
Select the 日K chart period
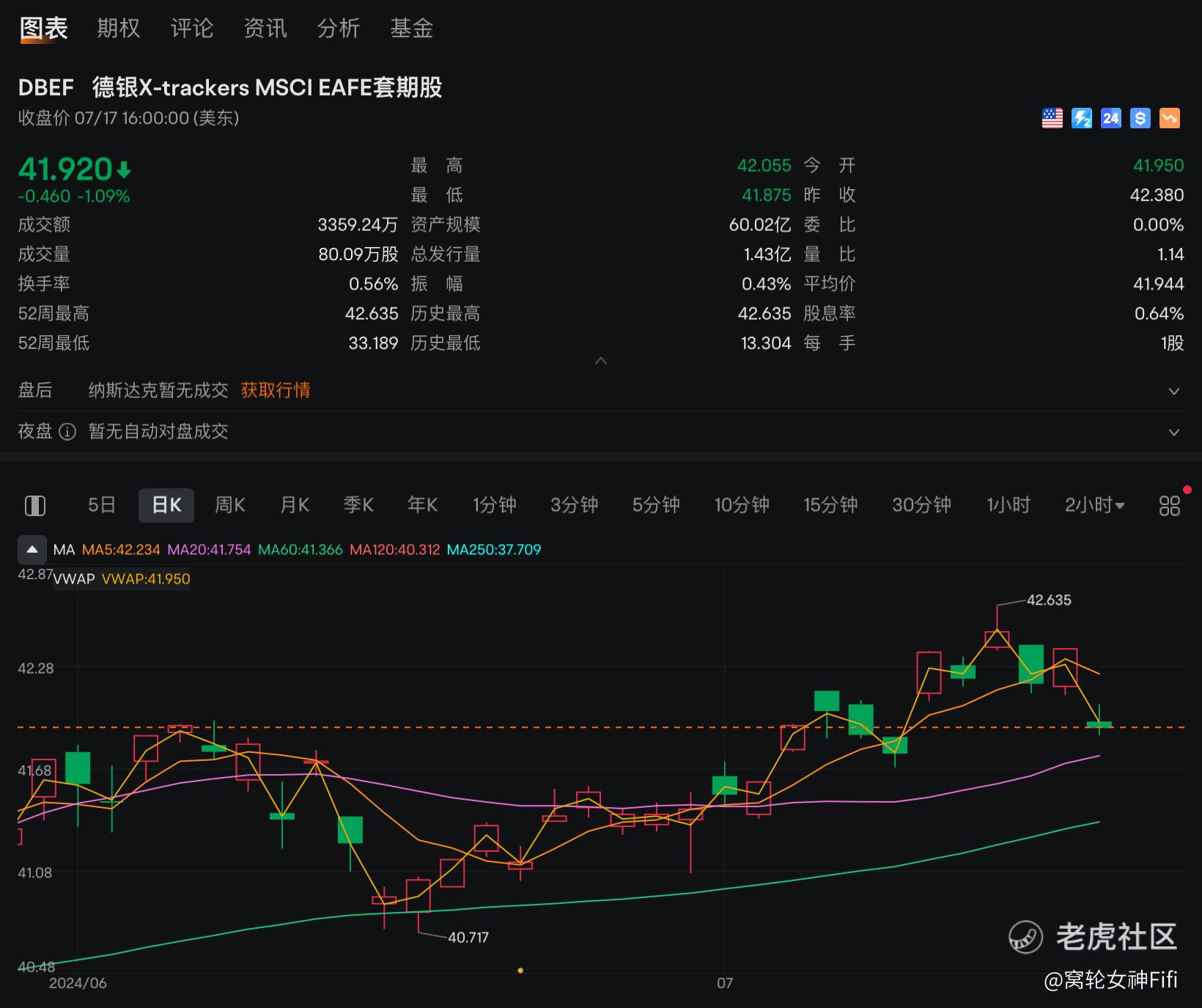click(166, 505)
